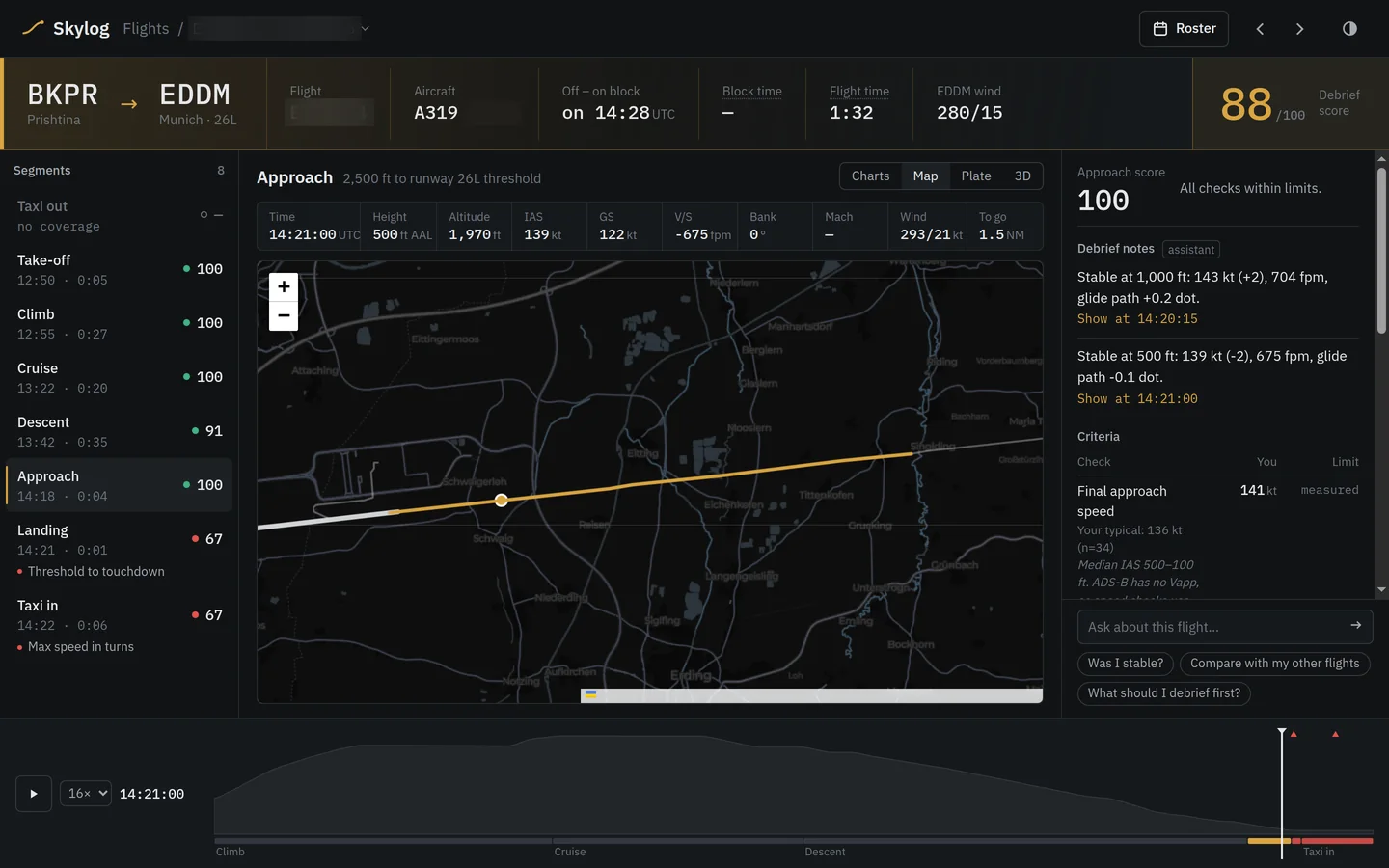The height and width of the screenshot is (868, 1389).
Task: Select the Take-off segment
Action: (120, 269)
